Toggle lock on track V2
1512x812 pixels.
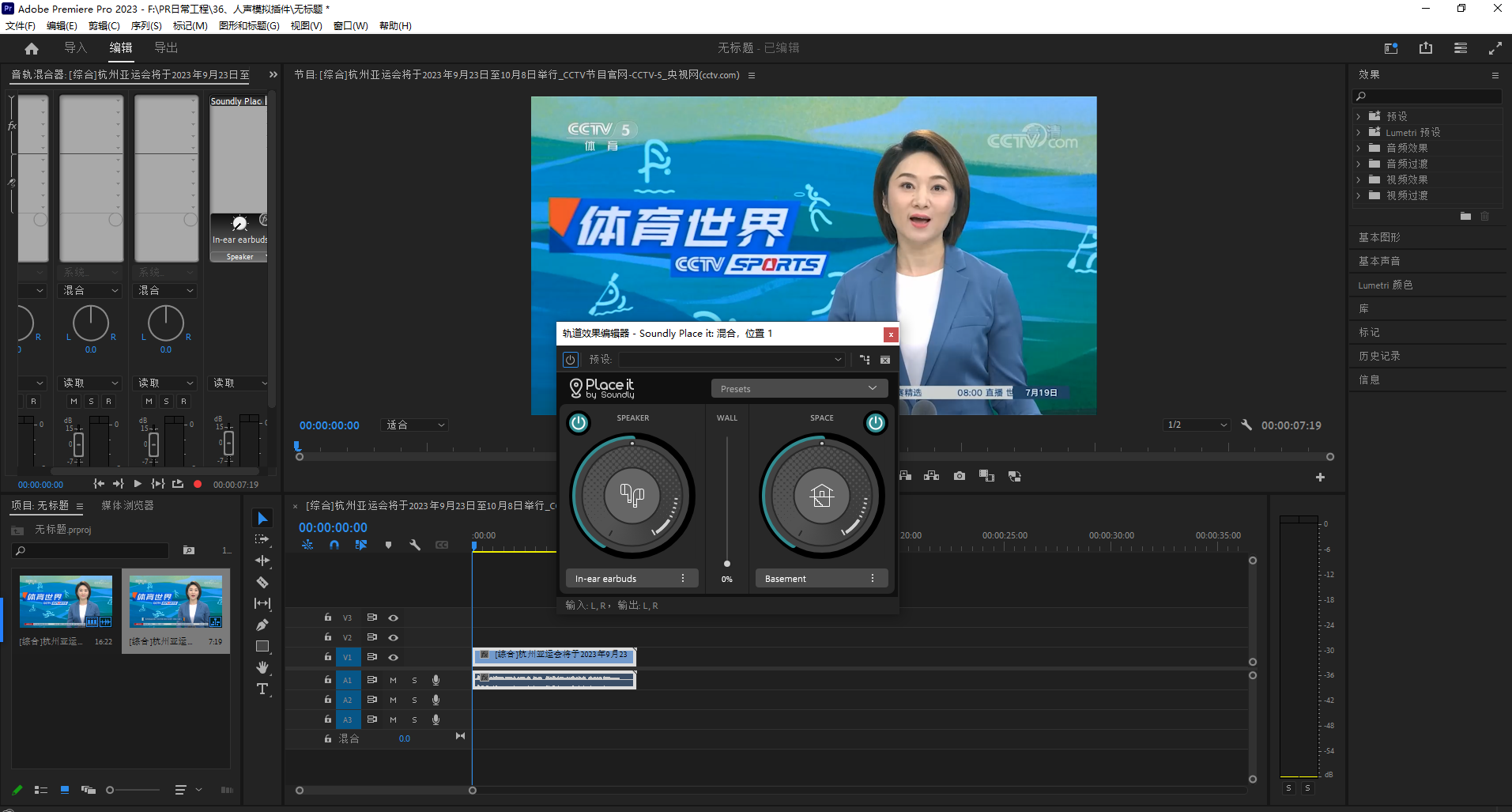328,637
